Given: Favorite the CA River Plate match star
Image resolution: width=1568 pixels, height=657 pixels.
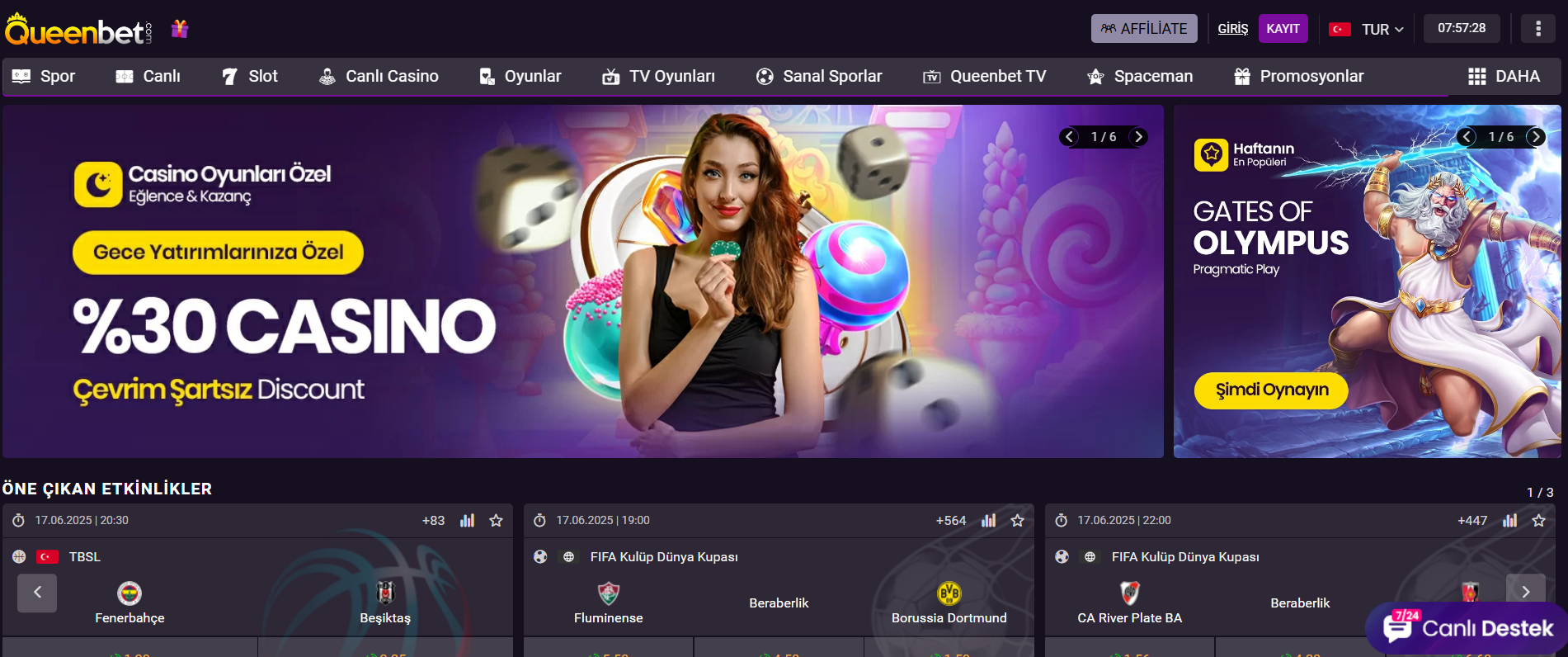Looking at the screenshot, I should click(1538, 521).
